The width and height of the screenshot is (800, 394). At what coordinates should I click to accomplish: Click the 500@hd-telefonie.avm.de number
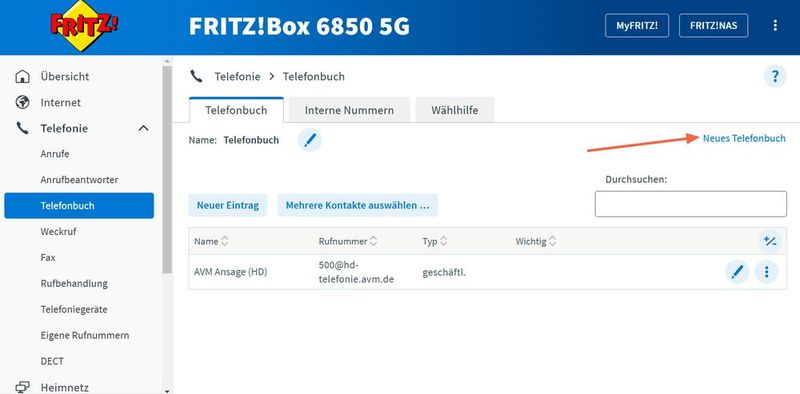[356, 272]
